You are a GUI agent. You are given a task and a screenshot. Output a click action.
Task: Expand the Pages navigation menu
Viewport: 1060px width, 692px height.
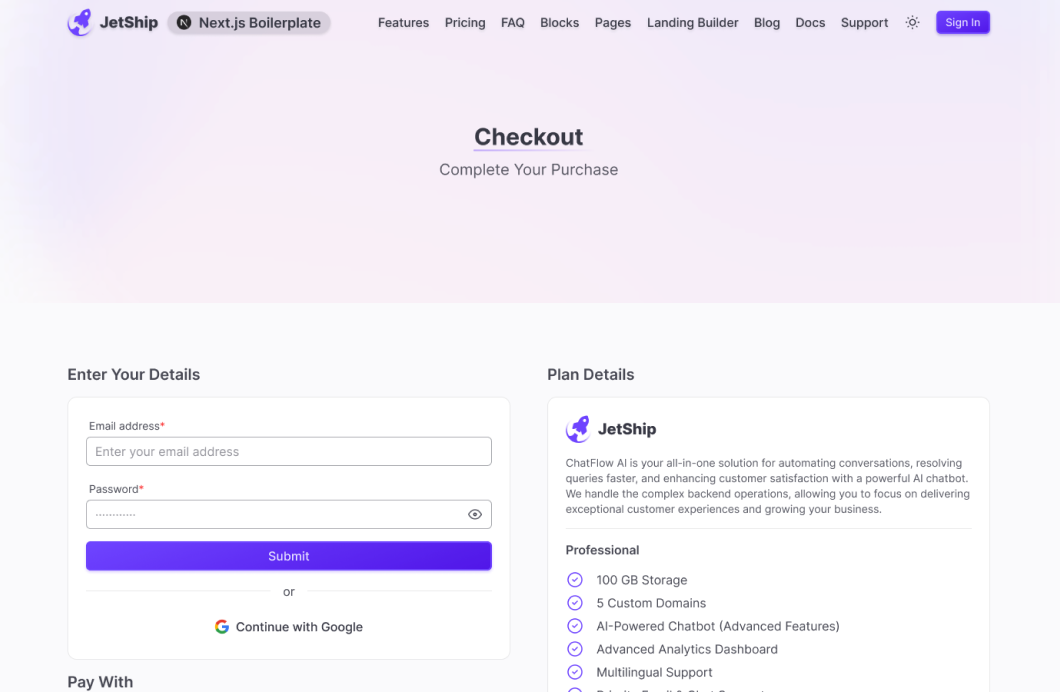[x=612, y=22]
